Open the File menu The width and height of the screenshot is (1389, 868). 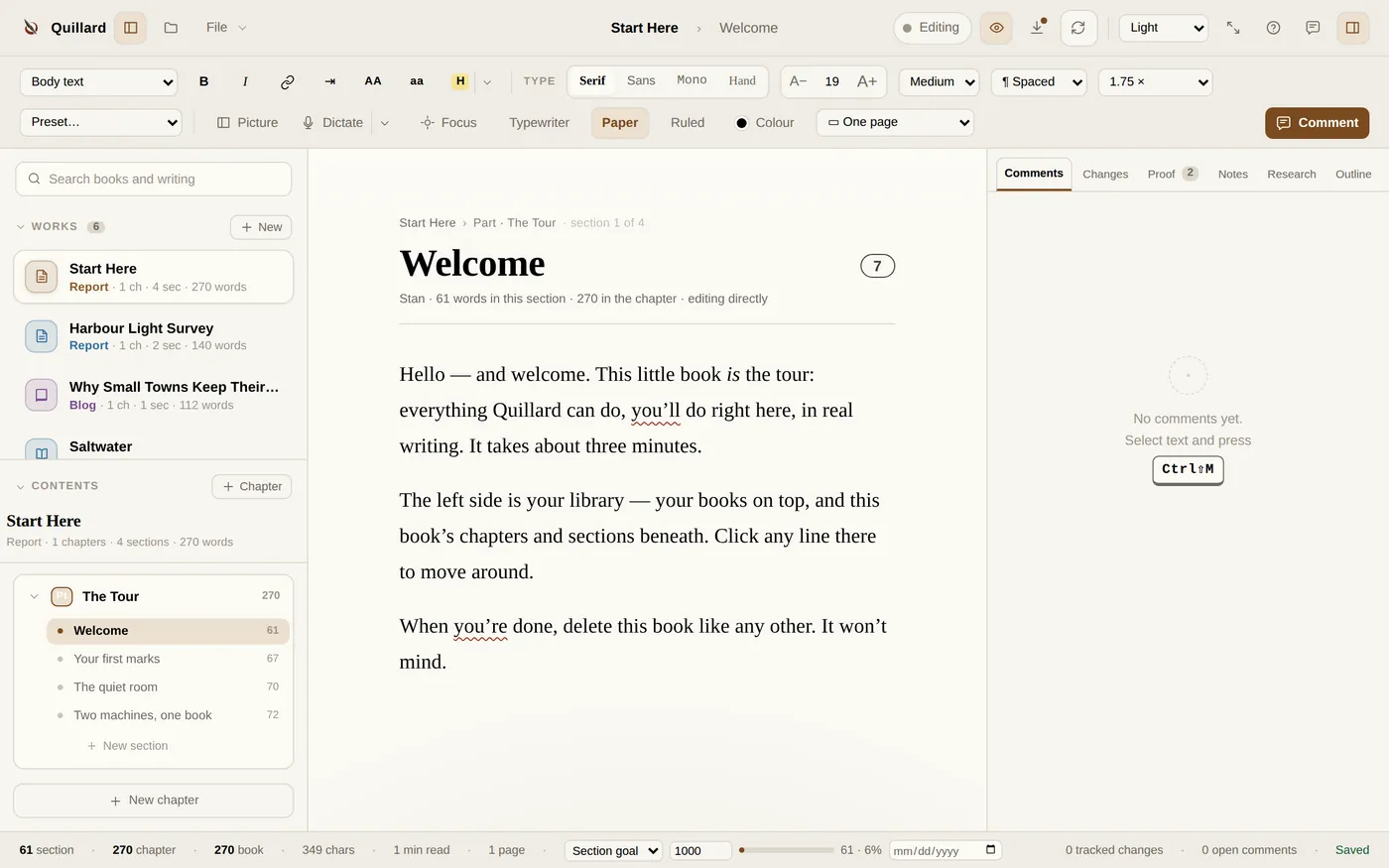[x=226, y=28]
